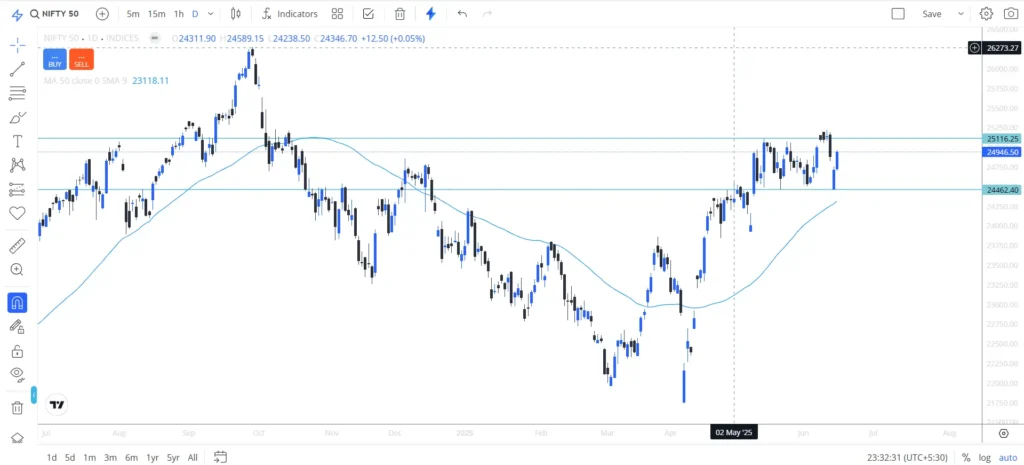
Task: Open the object tree layers icon
Action: point(18,438)
